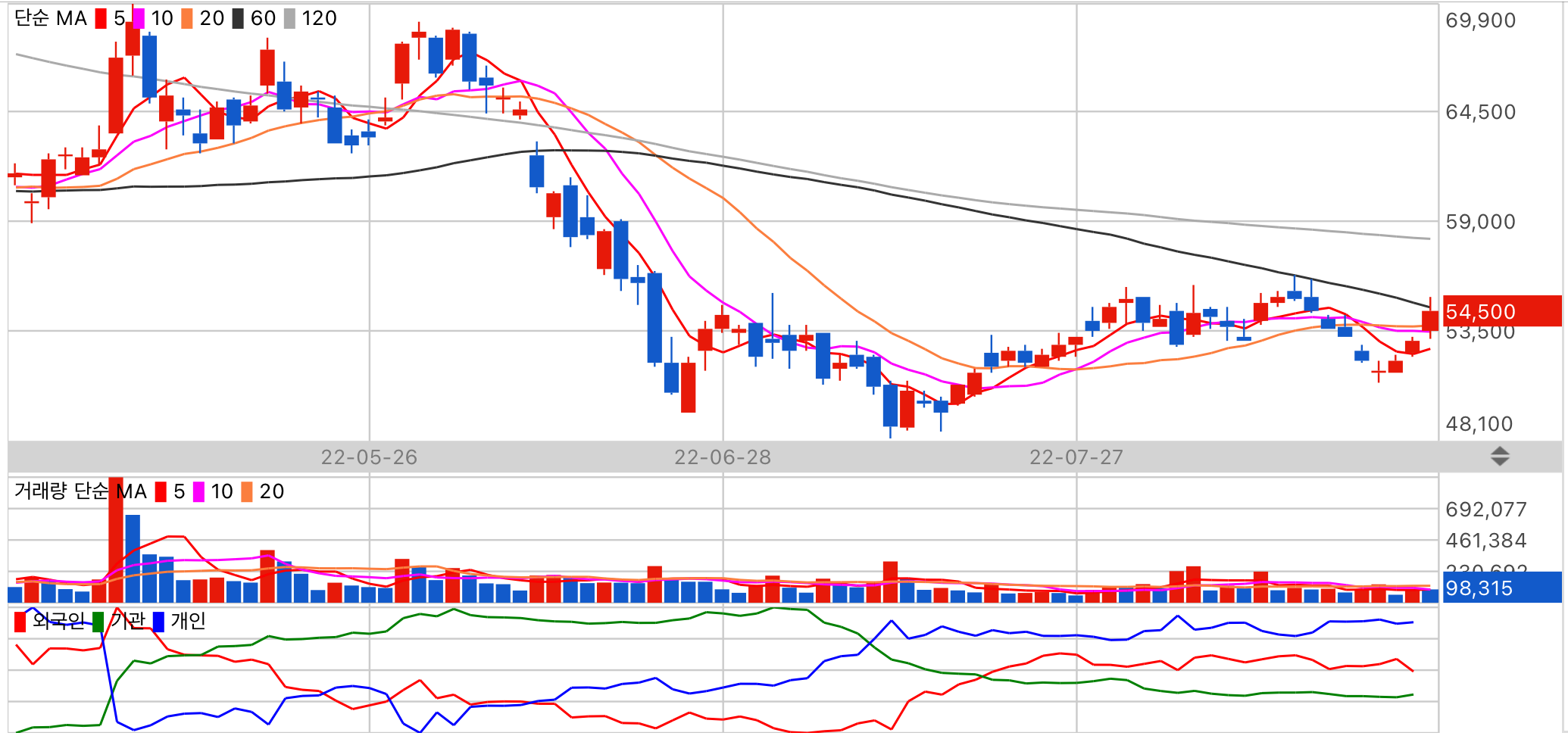
Task: Click the 48,100 price axis label
Action: (1479, 424)
